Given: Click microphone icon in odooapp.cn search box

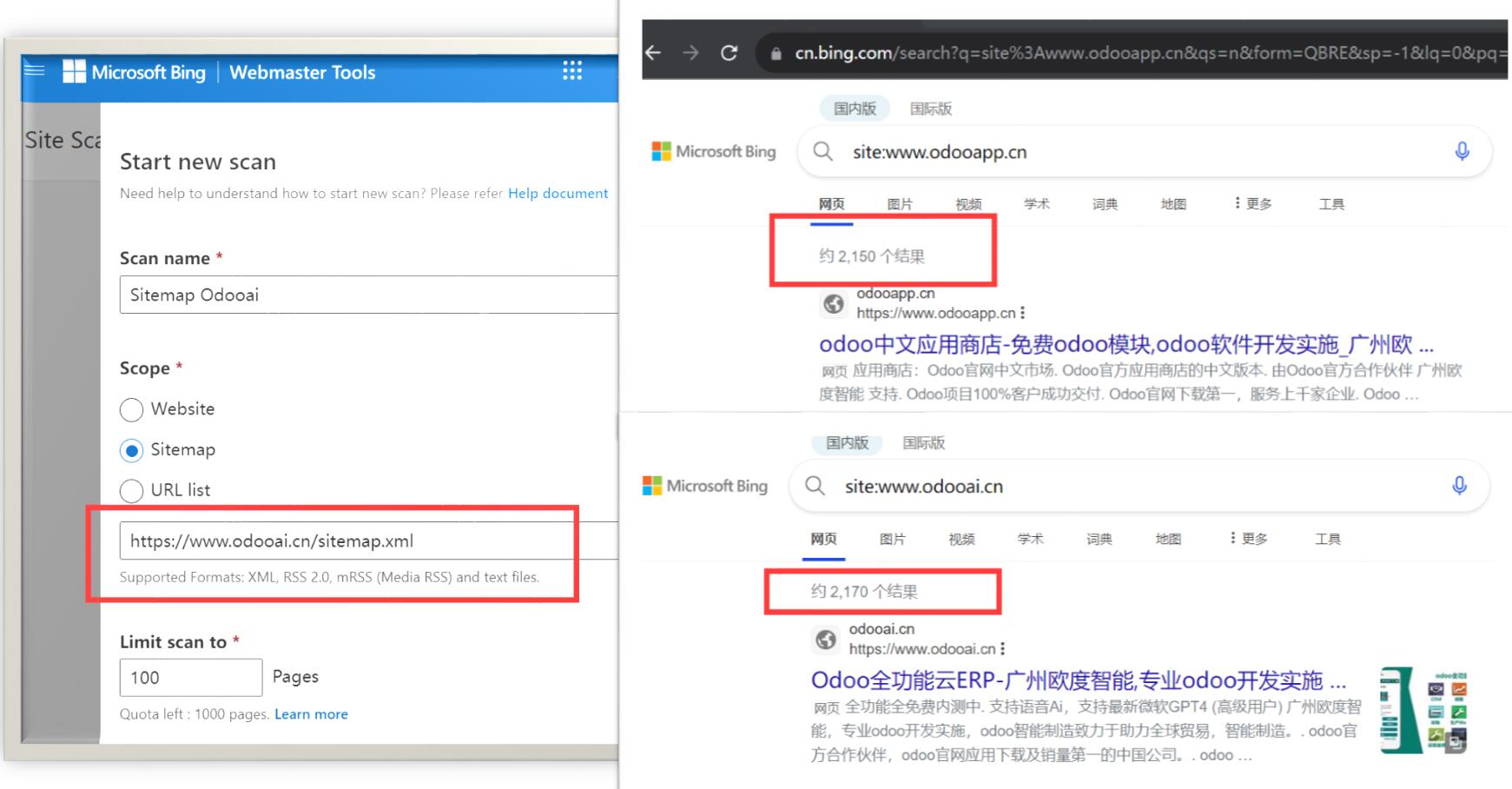Looking at the screenshot, I should 1462,151.
